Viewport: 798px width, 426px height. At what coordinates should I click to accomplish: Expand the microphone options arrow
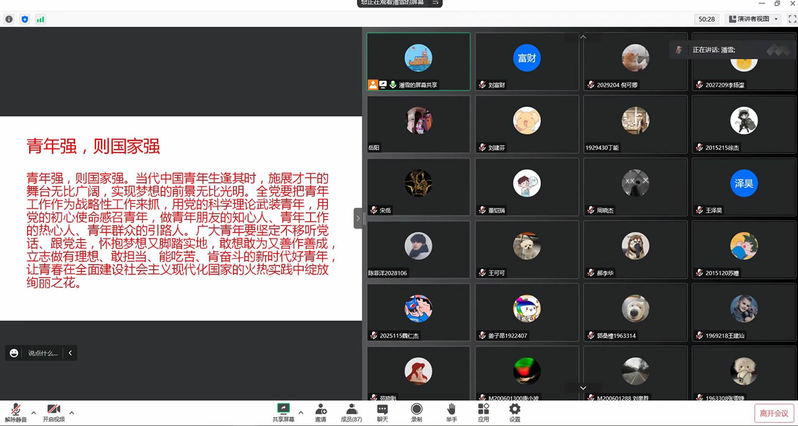point(33,411)
